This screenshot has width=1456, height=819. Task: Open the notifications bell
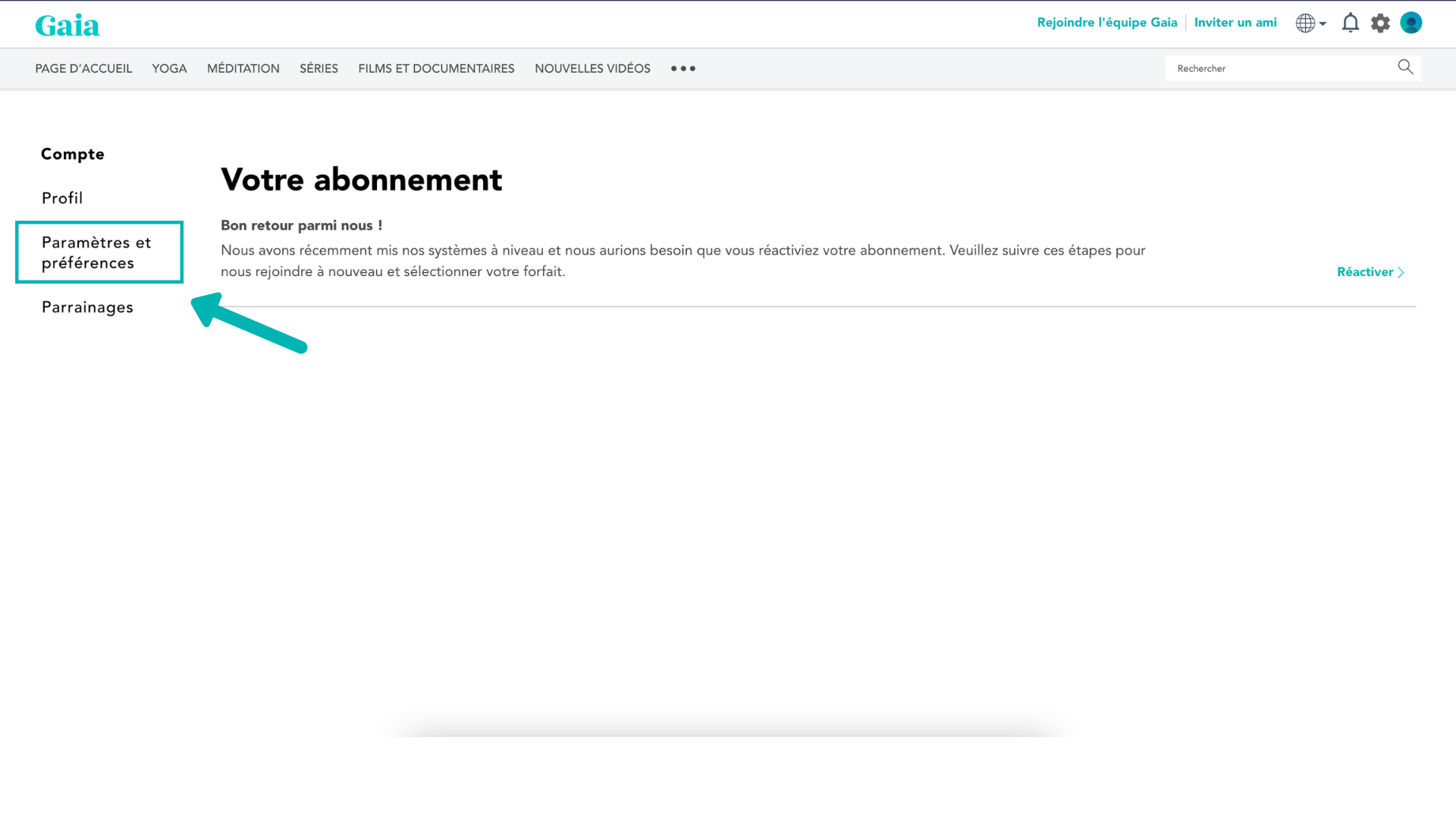tap(1351, 23)
